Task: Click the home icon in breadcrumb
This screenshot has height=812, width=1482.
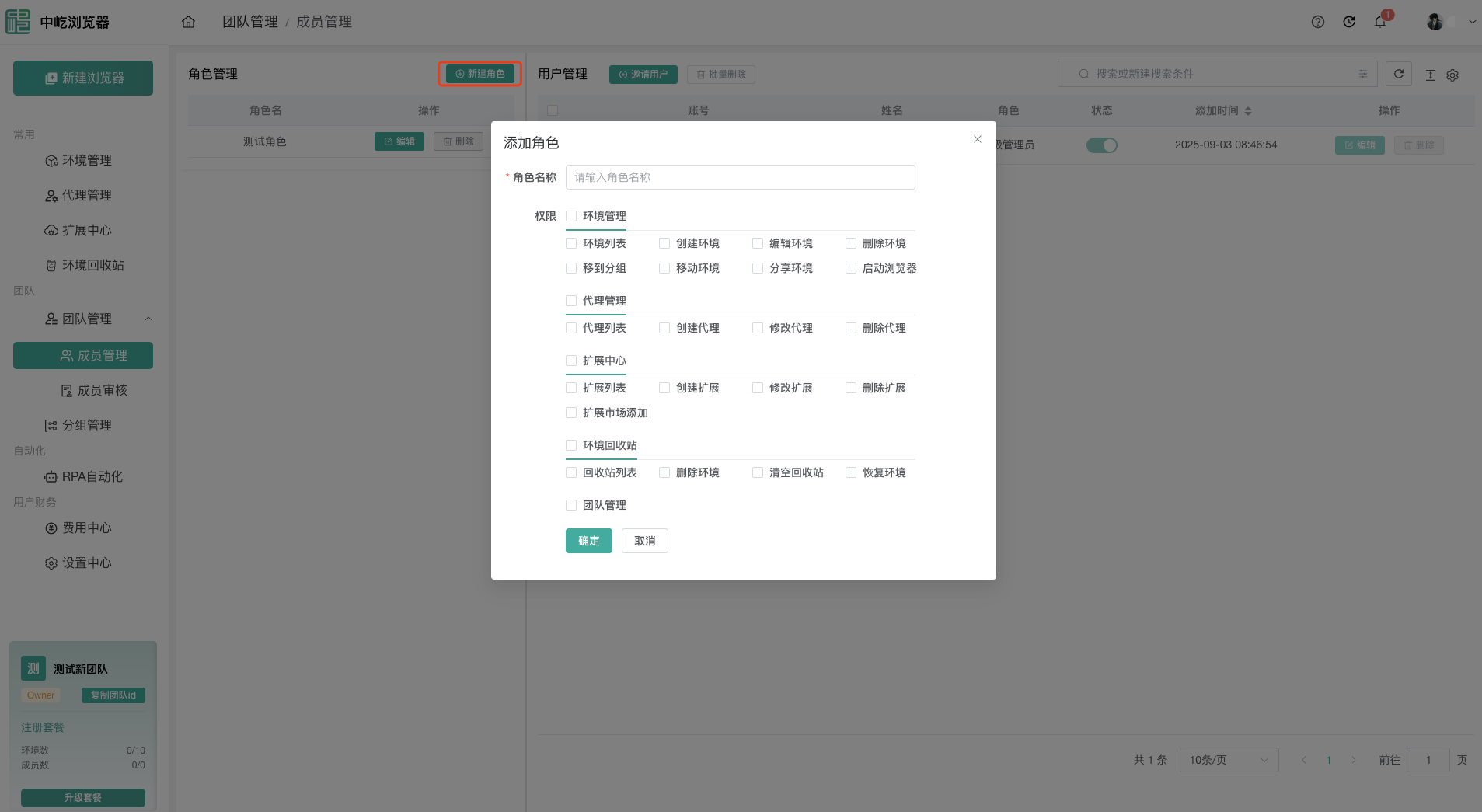Action: [x=188, y=22]
